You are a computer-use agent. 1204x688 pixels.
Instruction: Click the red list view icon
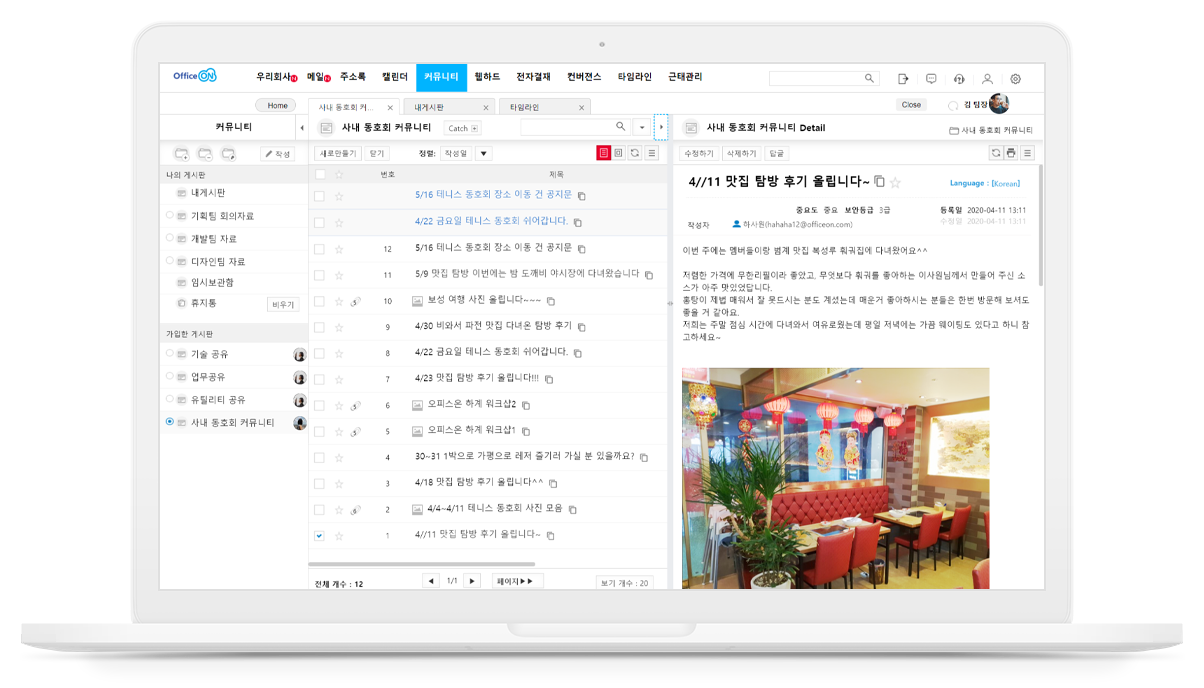603,153
